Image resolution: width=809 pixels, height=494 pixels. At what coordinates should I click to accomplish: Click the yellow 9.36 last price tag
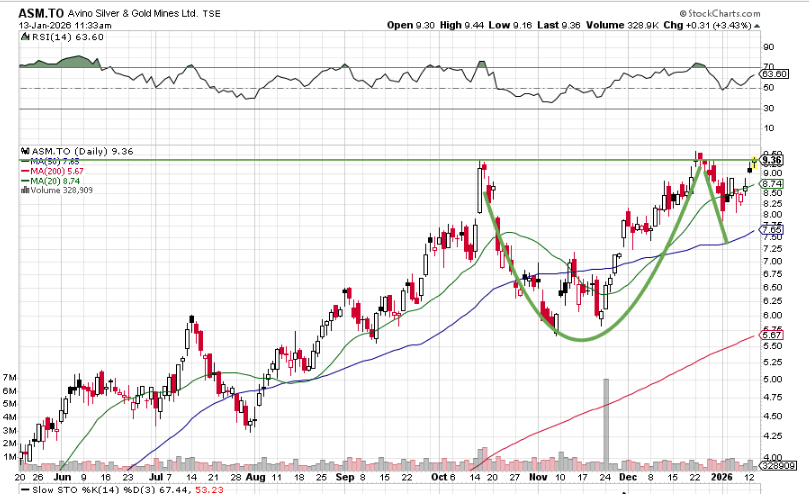(772, 160)
